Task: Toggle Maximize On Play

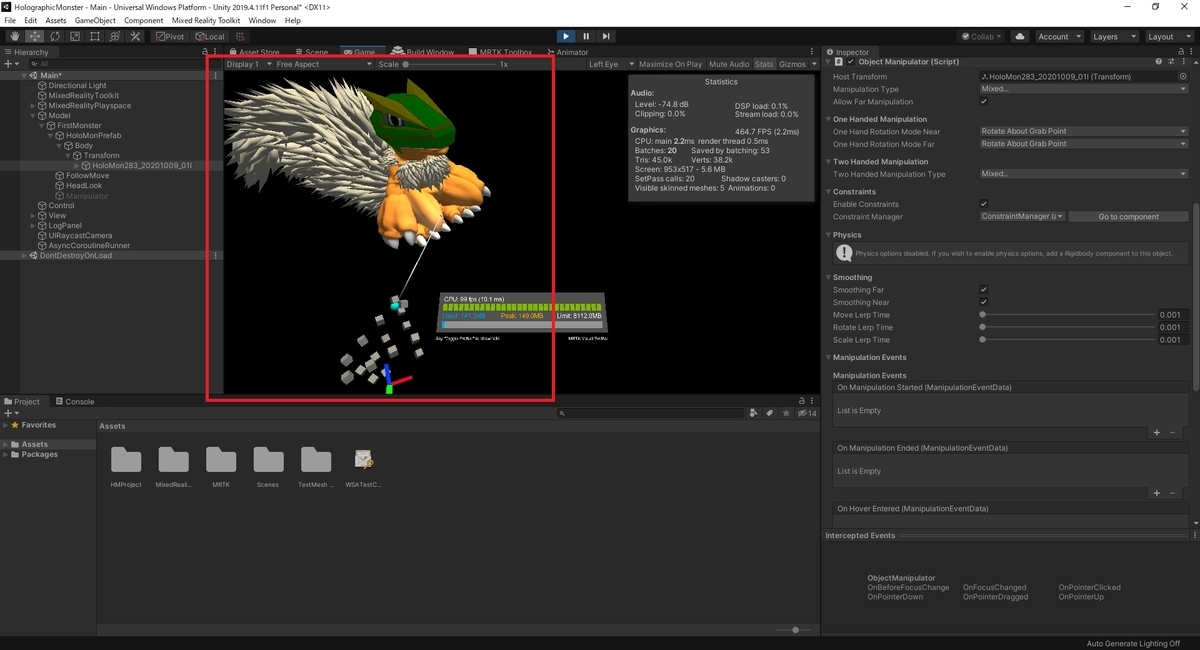Action: pyautogui.click(x=670, y=64)
